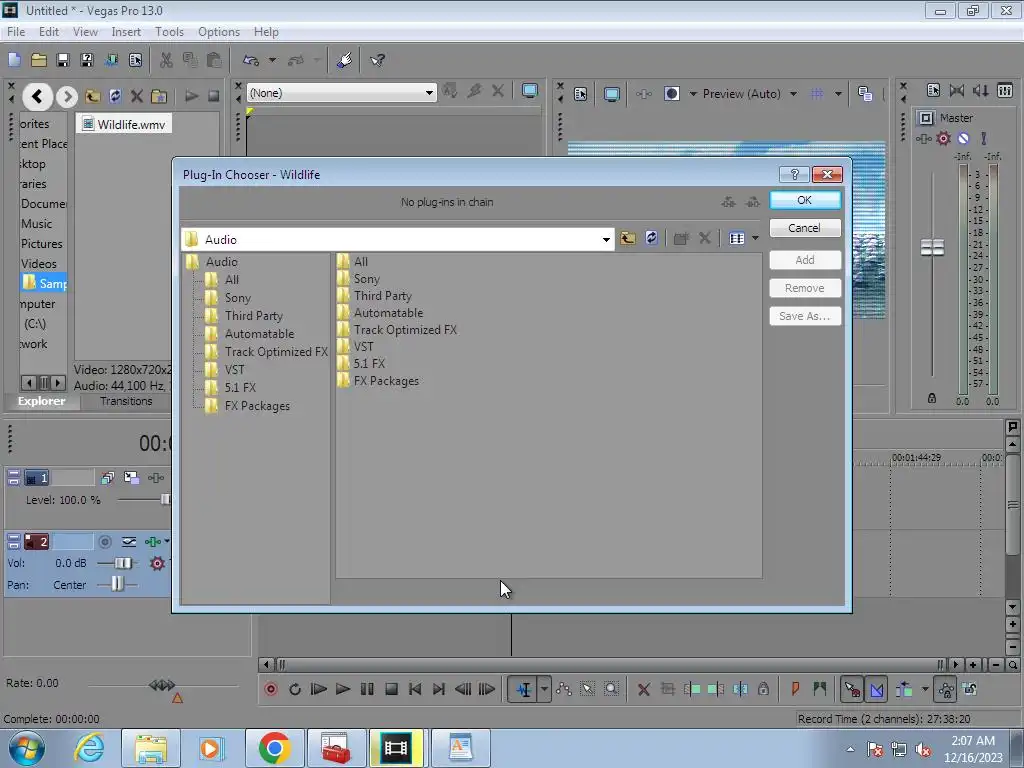This screenshot has height=768, width=1024.
Task: Open the Undo history dropdown arrow
Action: click(x=272, y=60)
